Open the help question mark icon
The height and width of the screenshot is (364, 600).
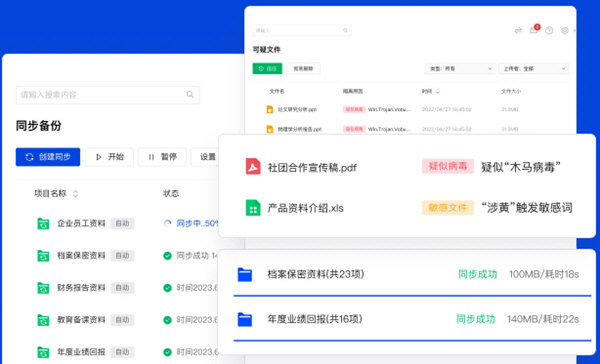point(549,31)
